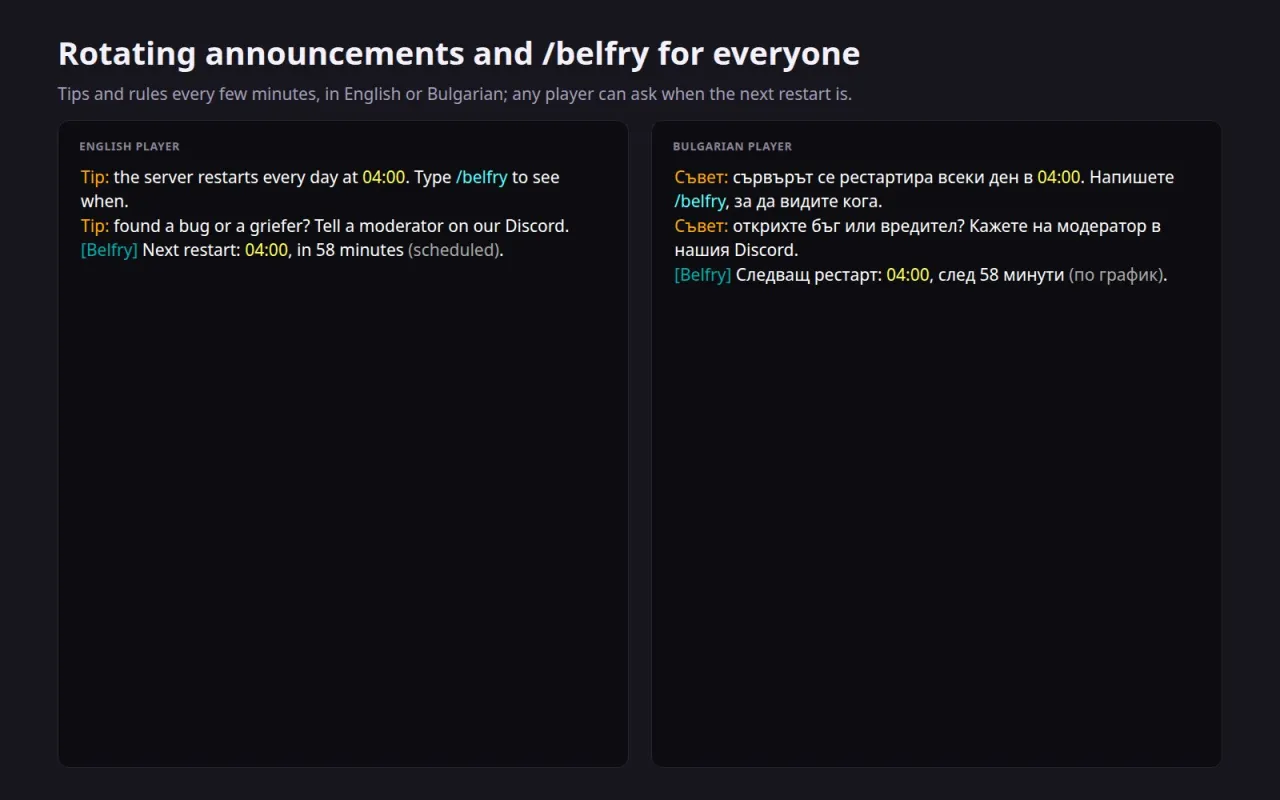Click the Bulgarian tip line starting "открихте бъг"

918,238
